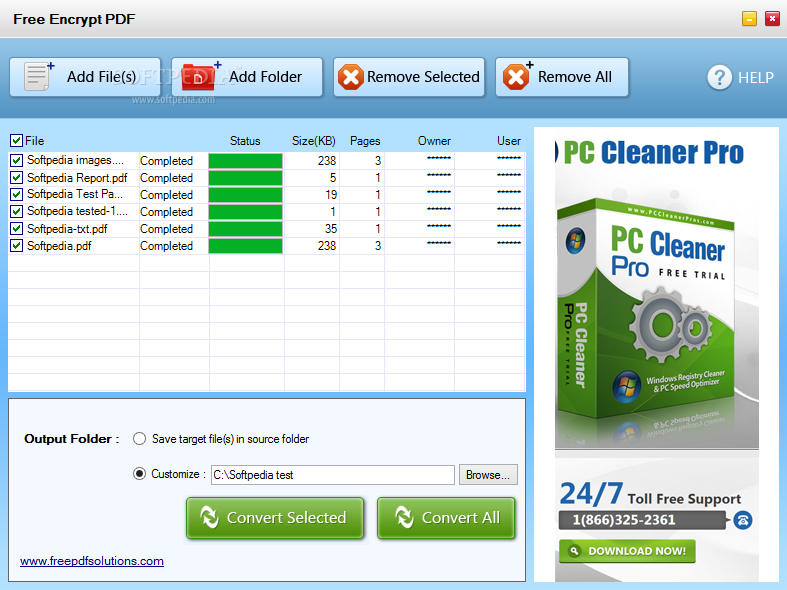Select file name Softpedia-txt.pdf
Viewport: 787px width, 590px height.
pos(67,229)
